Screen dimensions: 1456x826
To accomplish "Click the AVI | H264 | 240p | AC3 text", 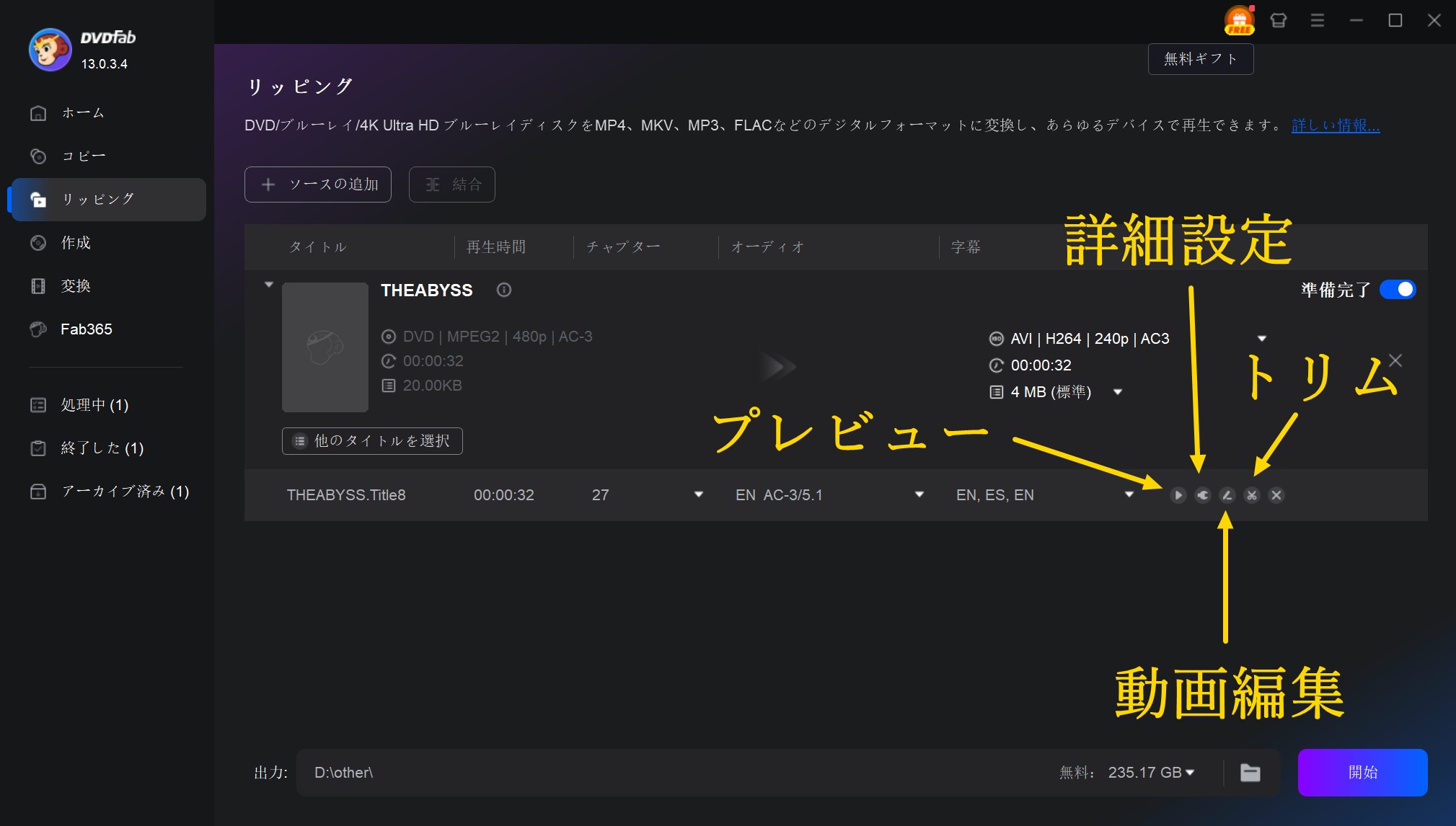I will tap(1090, 339).
